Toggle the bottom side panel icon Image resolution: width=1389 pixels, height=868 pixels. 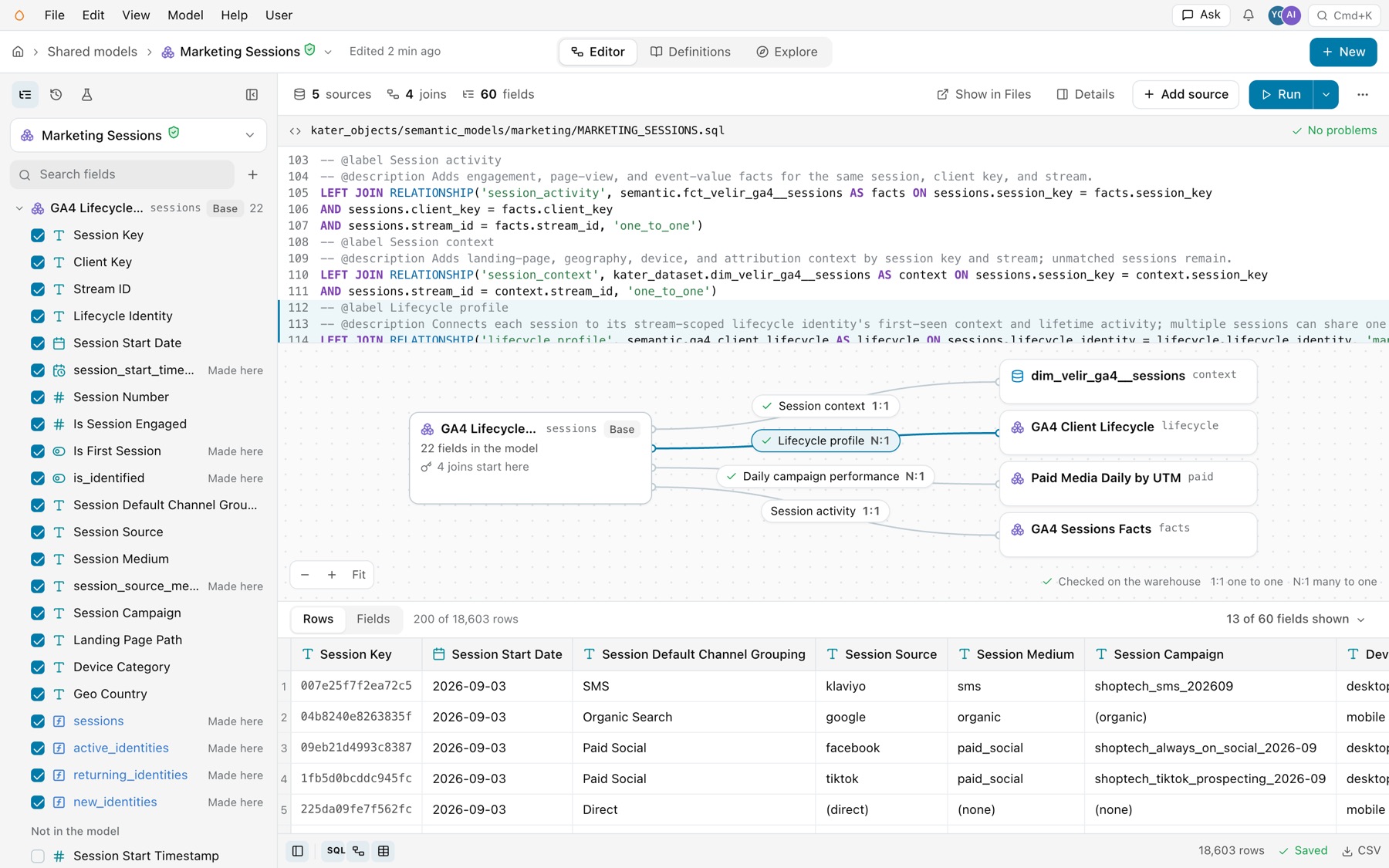(x=298, y=851)
